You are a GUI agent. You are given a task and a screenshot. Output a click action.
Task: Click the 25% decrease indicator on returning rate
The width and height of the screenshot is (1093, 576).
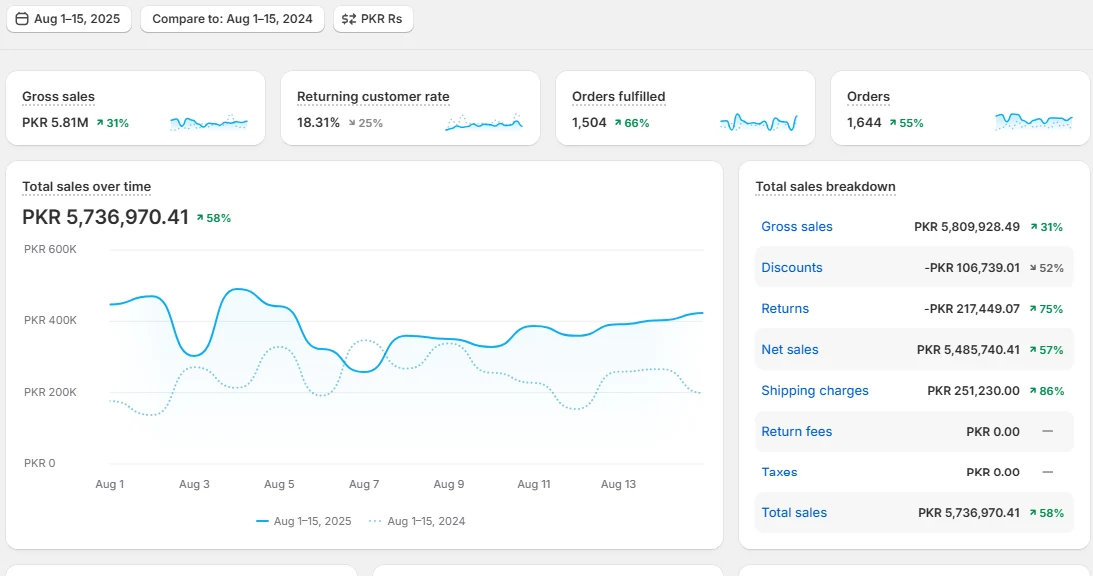[x=366, y=123]
